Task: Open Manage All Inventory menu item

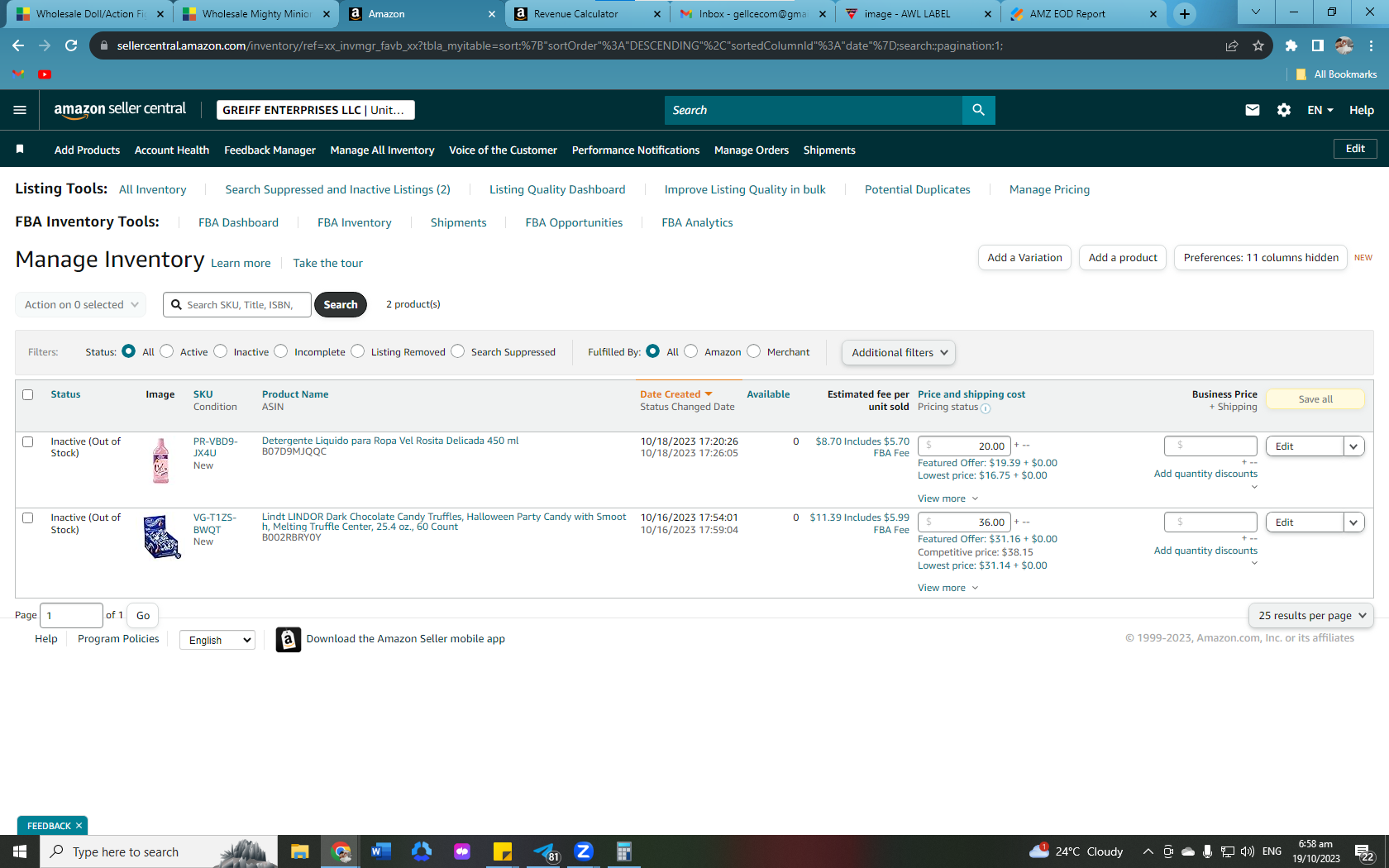Action: [382, 150]
